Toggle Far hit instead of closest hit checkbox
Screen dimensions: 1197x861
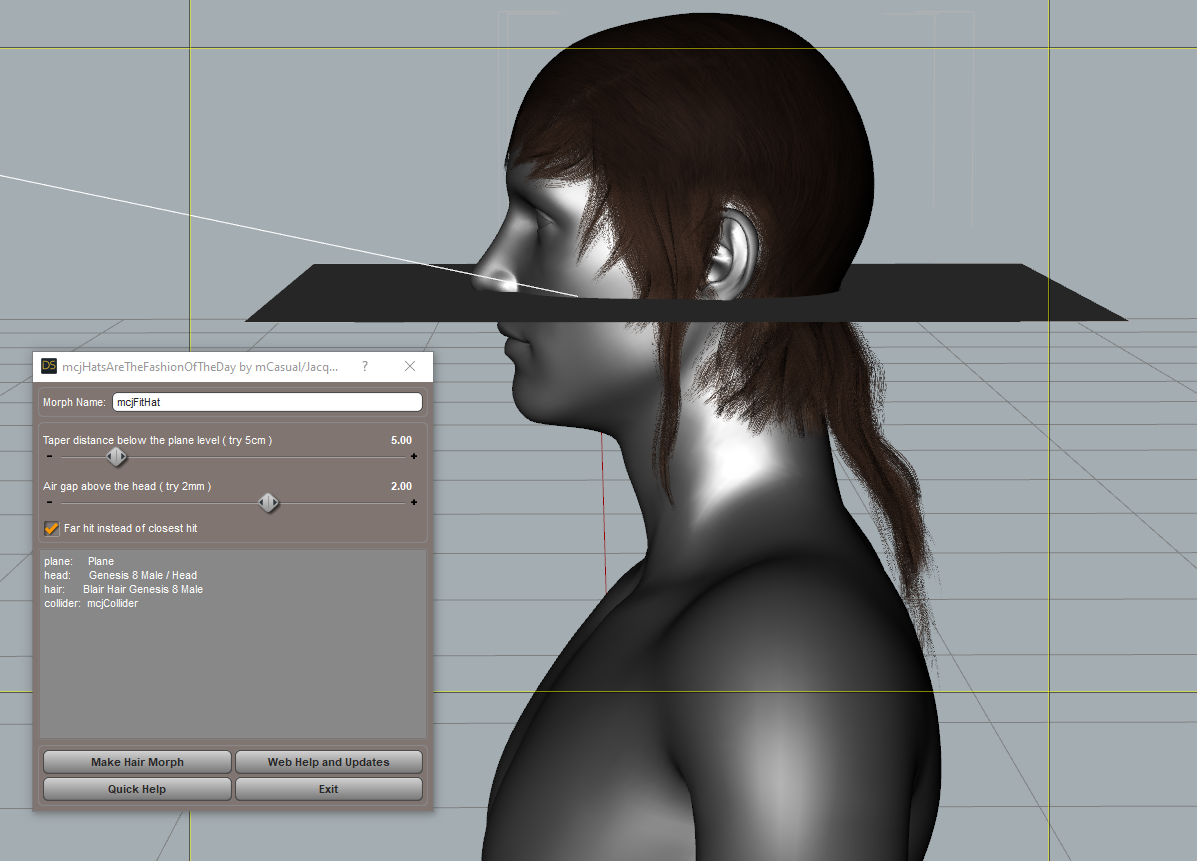click(x=51, y=528)
